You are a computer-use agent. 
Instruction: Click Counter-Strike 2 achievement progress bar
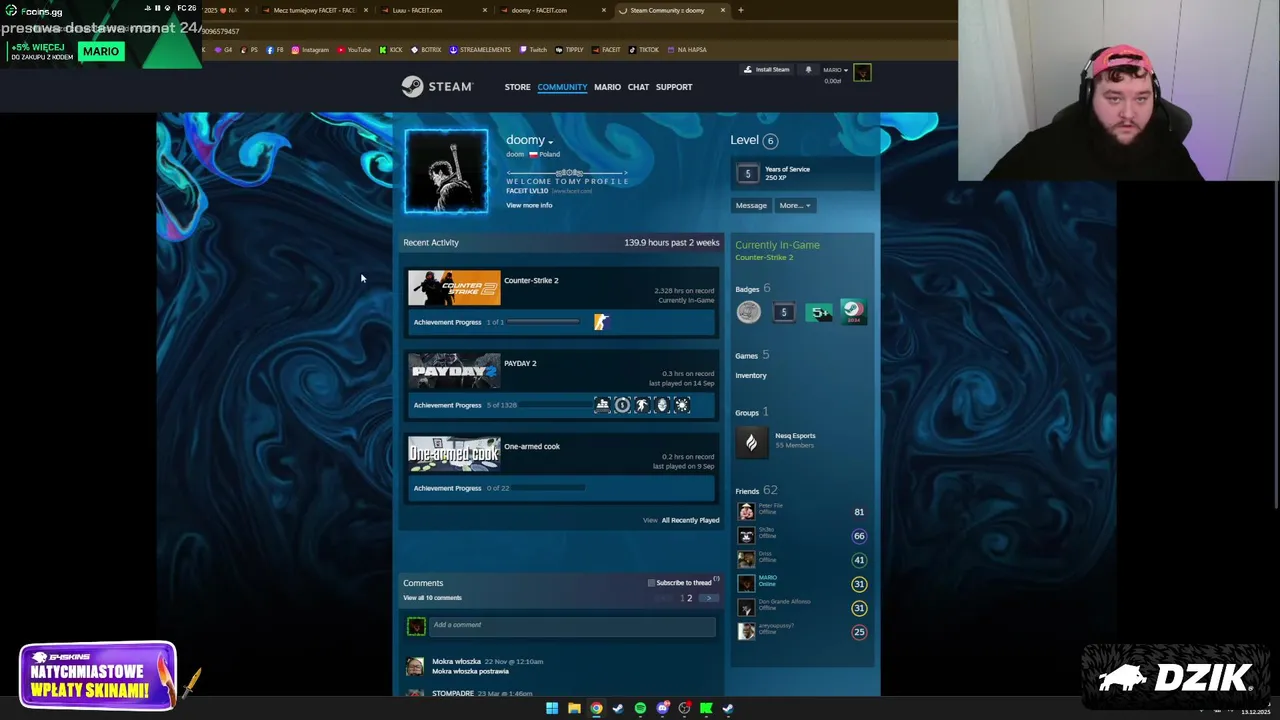[543, 322]
